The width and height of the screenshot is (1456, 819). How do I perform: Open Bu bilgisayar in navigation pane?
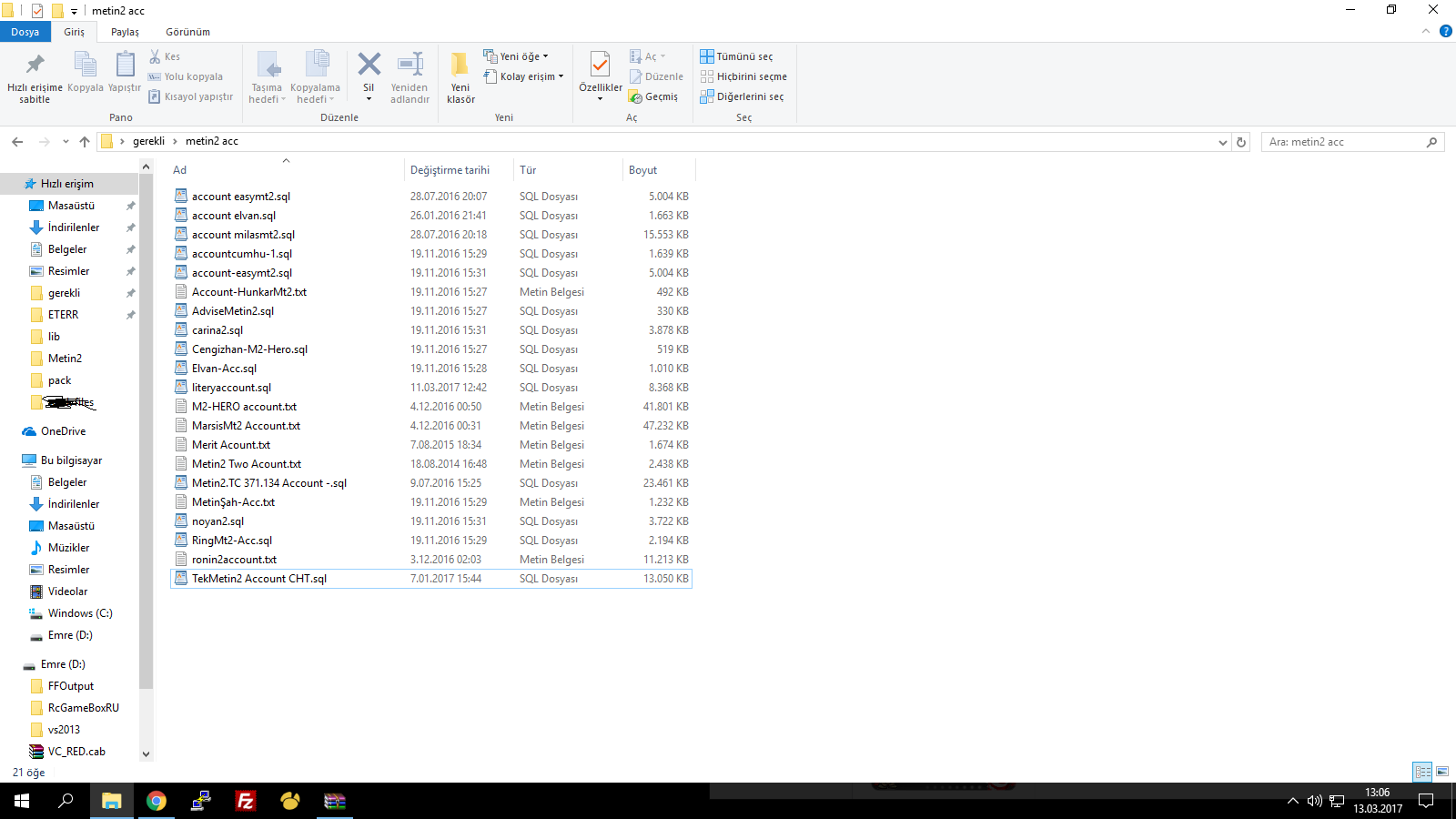(69, 460)
